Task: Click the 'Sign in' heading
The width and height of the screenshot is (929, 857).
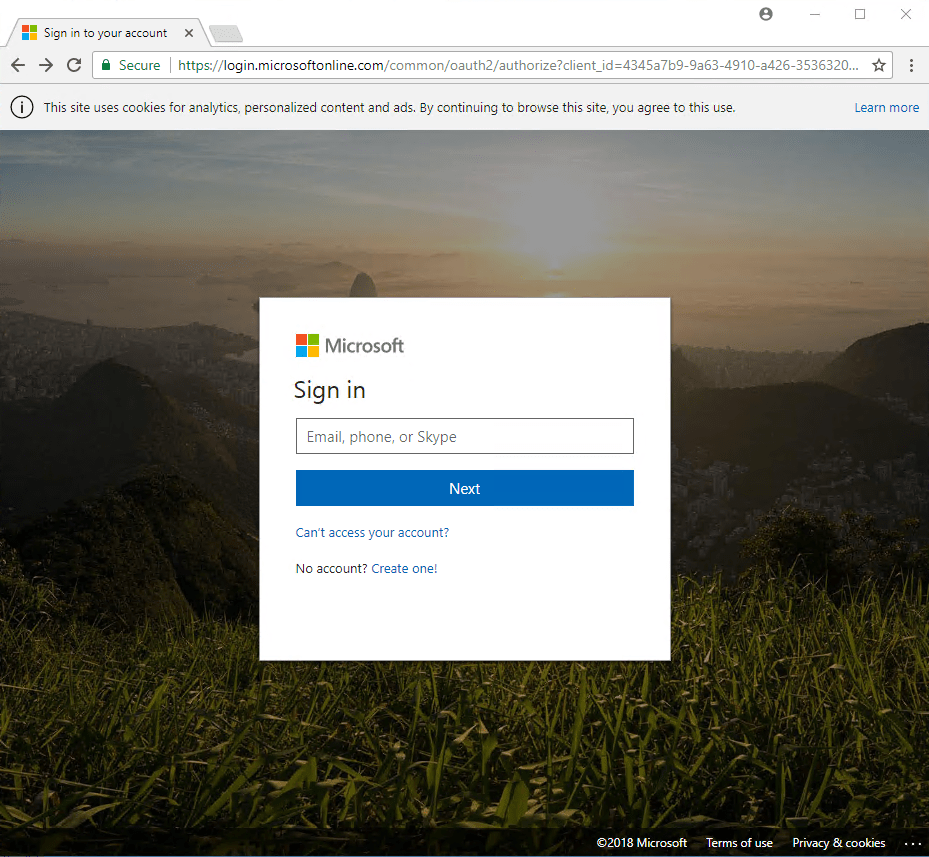Action: click(329, 391)
